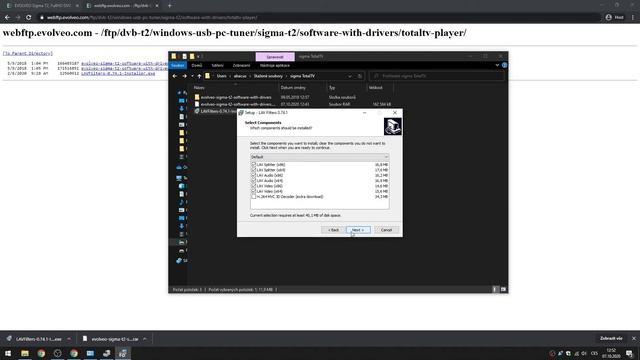Click the browser forward arrow
640x360 pixels.
pyautogui.click(x=18, y=17)
